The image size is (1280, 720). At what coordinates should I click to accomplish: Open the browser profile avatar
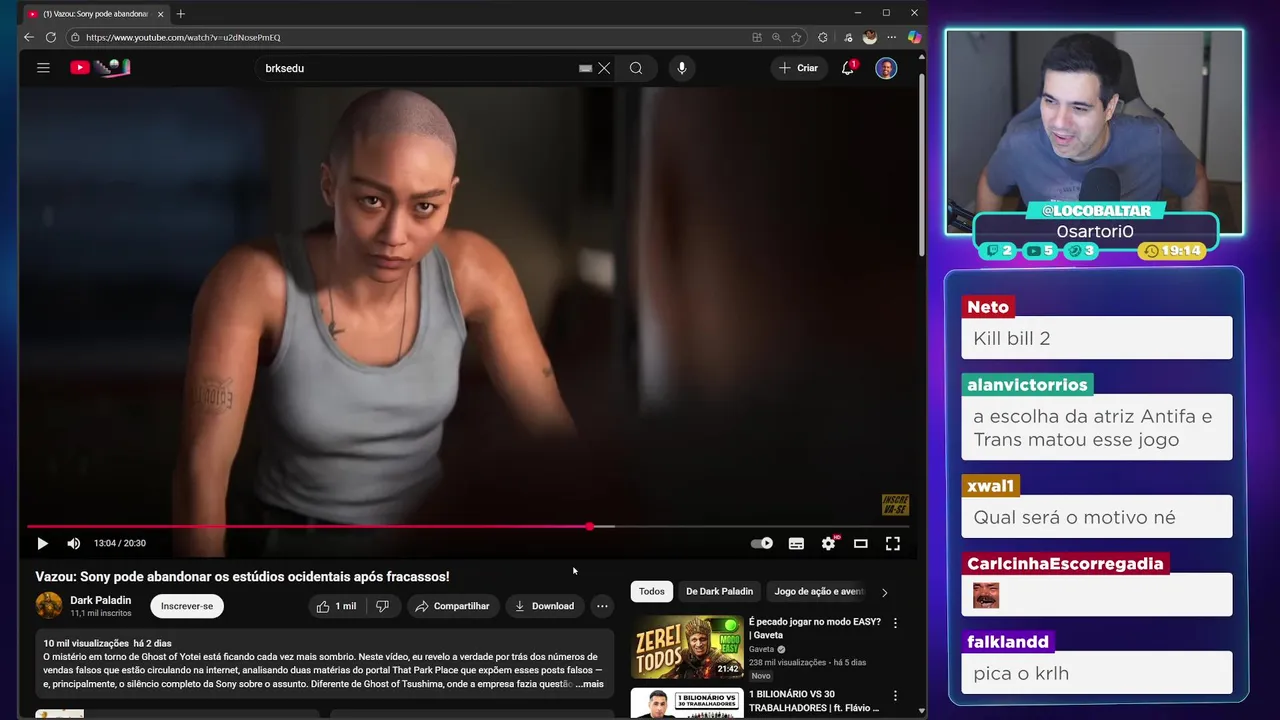[x=870, y=37]
